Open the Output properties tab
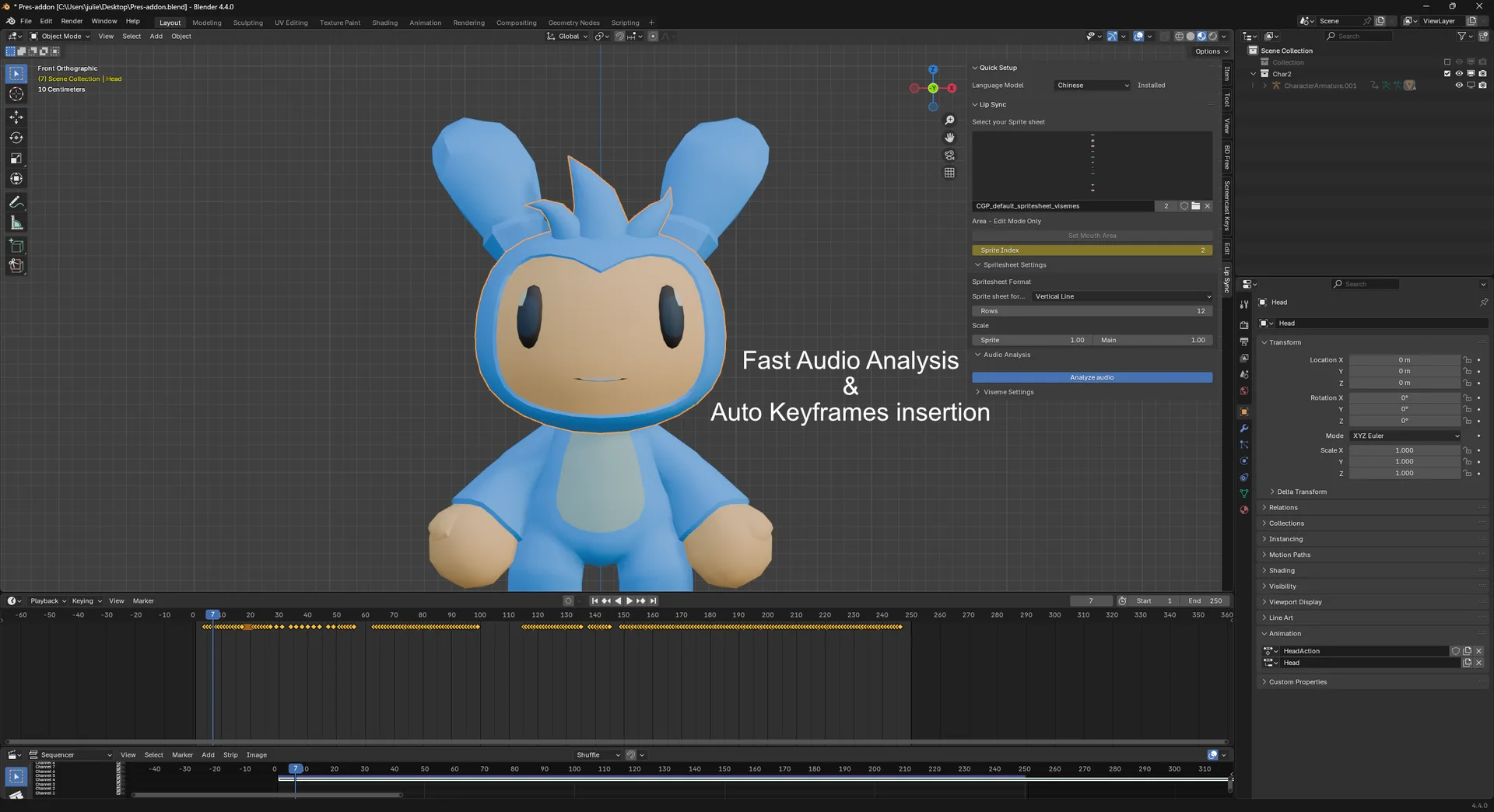Image resolution: width=1494 pixels, height=812 pixels. pos(1244,341)
